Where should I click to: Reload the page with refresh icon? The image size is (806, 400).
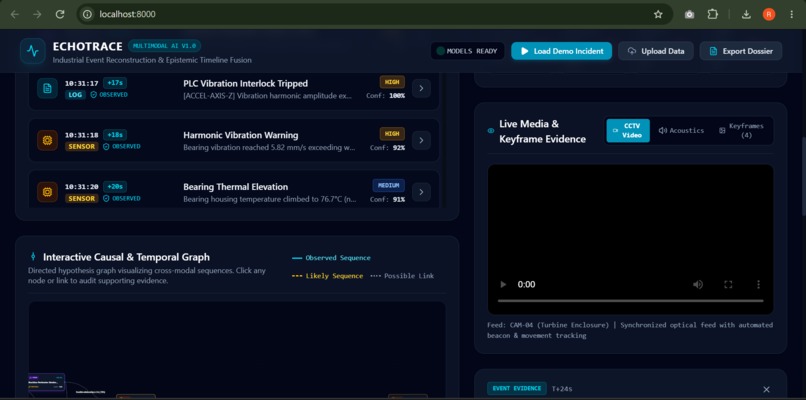click(x=60, y=14)
